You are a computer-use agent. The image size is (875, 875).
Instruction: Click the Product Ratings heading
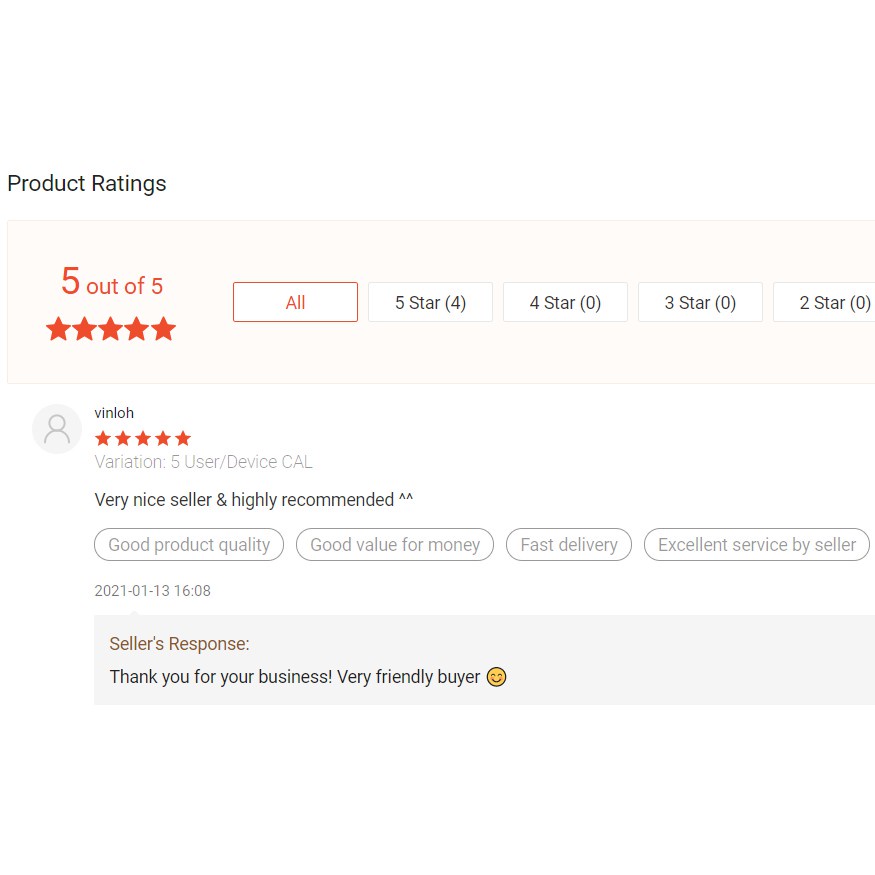pyautogui.click(x=87, y=184)
